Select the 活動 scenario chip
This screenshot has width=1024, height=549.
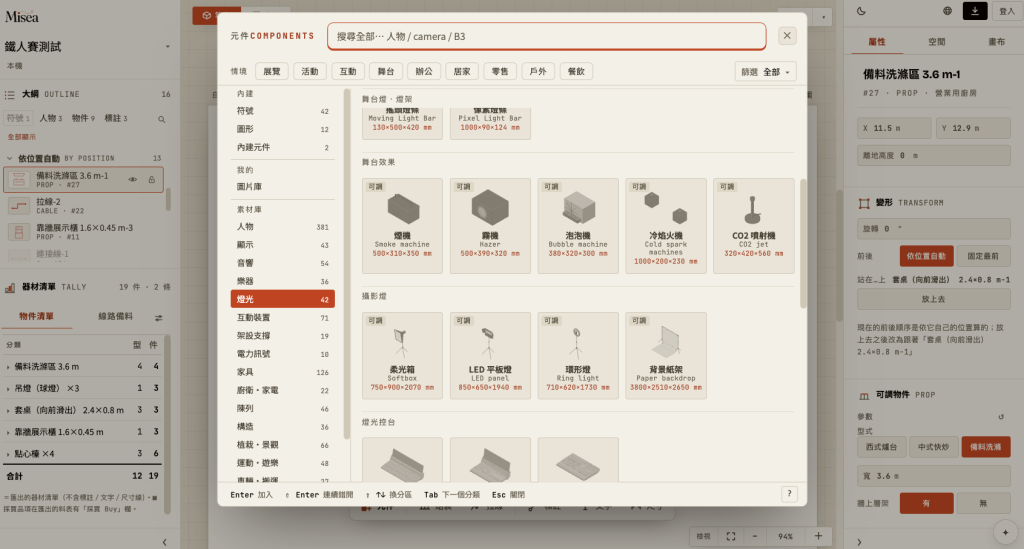pyautogui.click(x=310, y=71)
